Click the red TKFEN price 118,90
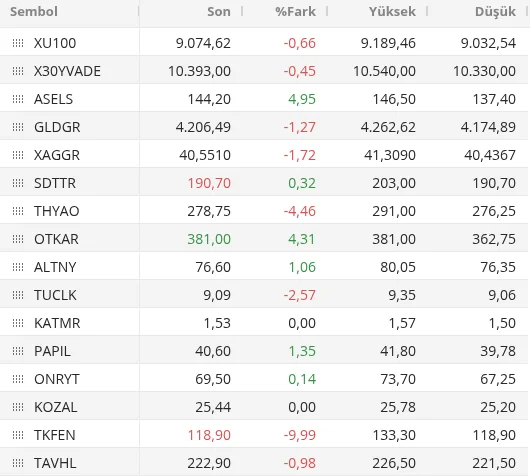 coord(209,435)
